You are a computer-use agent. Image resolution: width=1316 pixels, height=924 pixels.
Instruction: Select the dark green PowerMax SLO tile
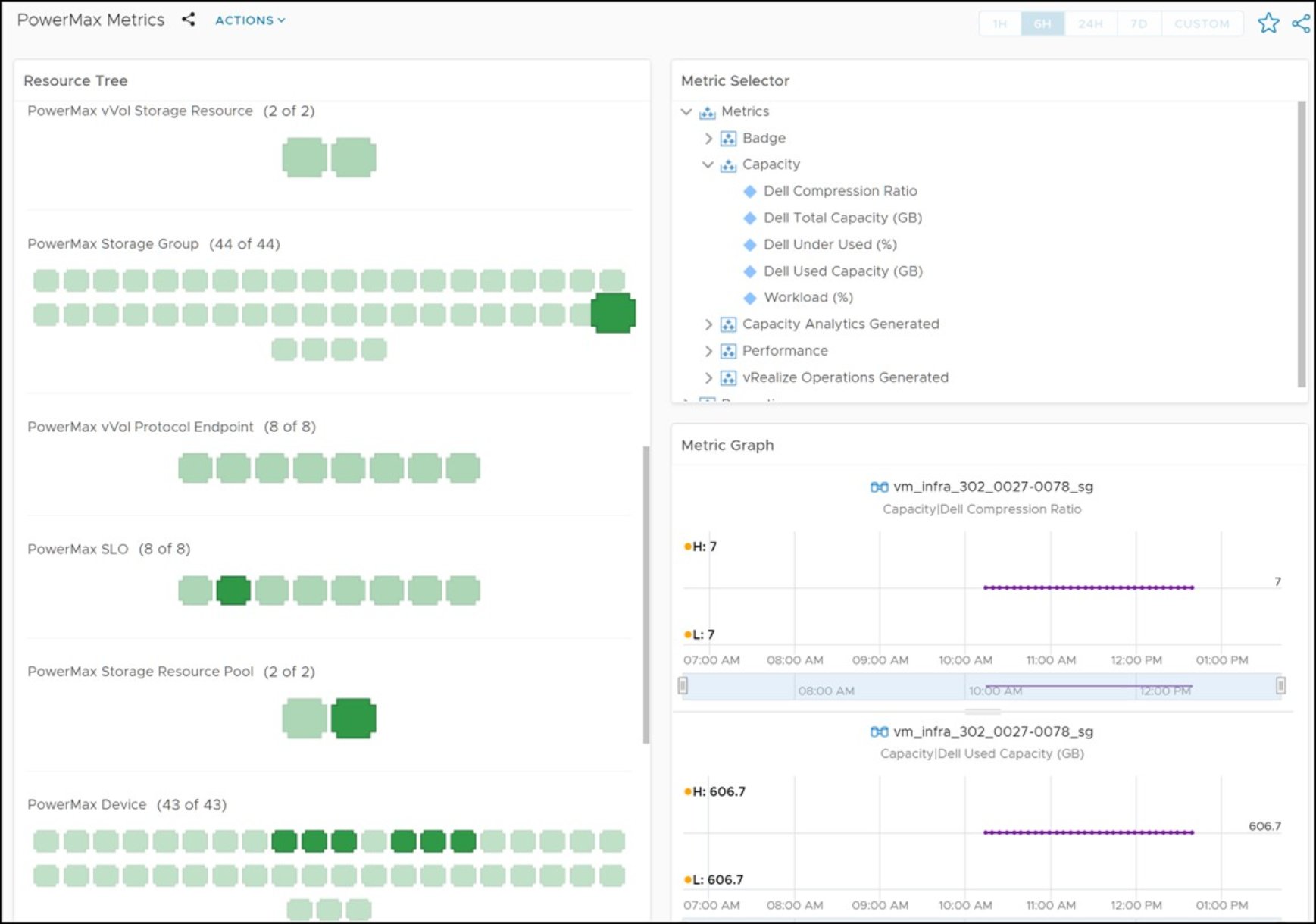click(233, 590)
